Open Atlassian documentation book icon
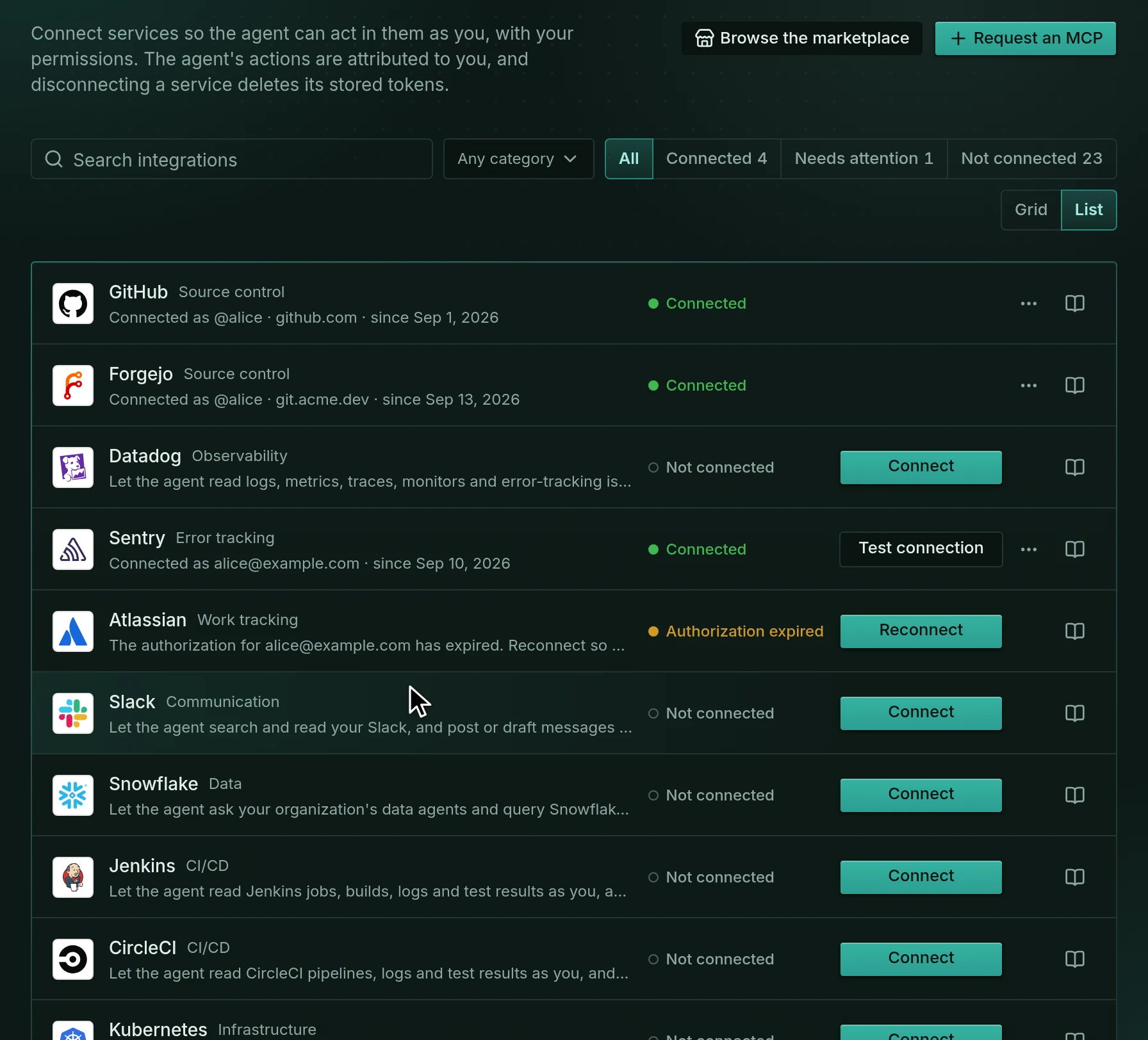The width and height of the screenshot is (1148, 1040). [1074, 631]
